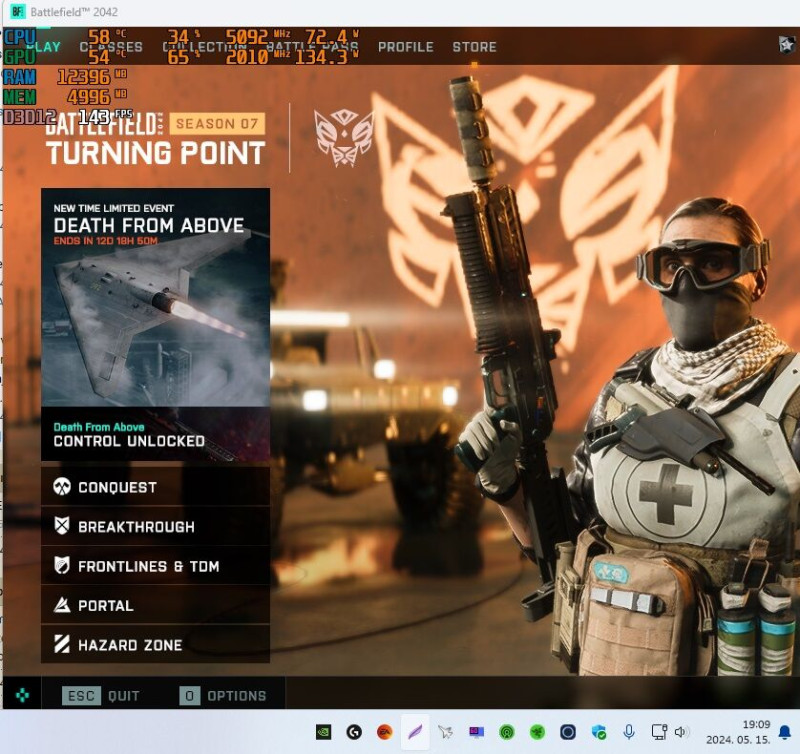Screen dimensions: 800x754
Task: Open the player emblem icon top right
Action: (x=787, y=45)
